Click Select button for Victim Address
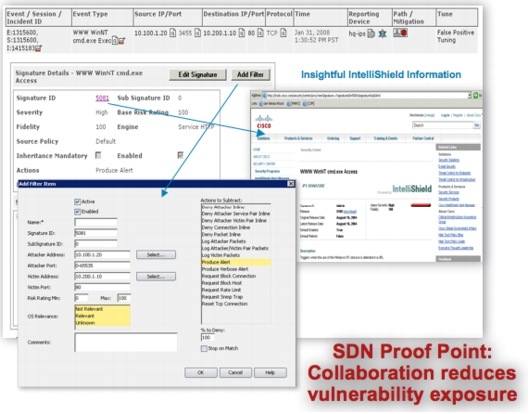The width and height of the screenshot is (529, 414). (156, 276)
